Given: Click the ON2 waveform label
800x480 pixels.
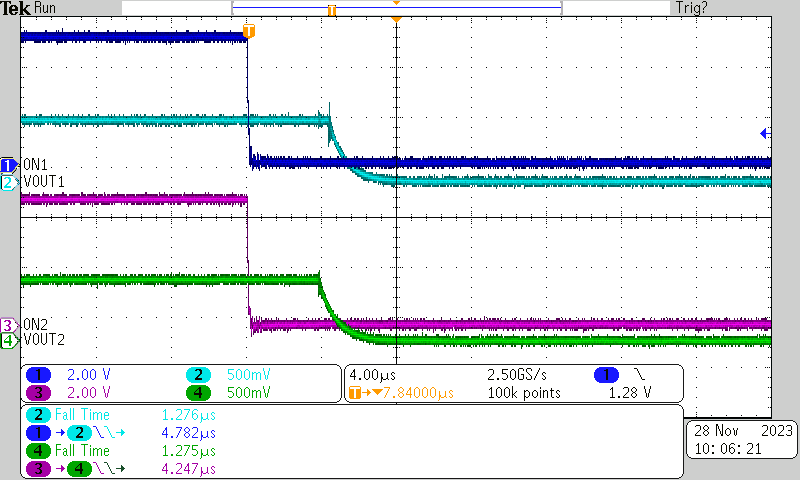Looking at the screenshot, I should pyautogui.click(x=35, y=324).
